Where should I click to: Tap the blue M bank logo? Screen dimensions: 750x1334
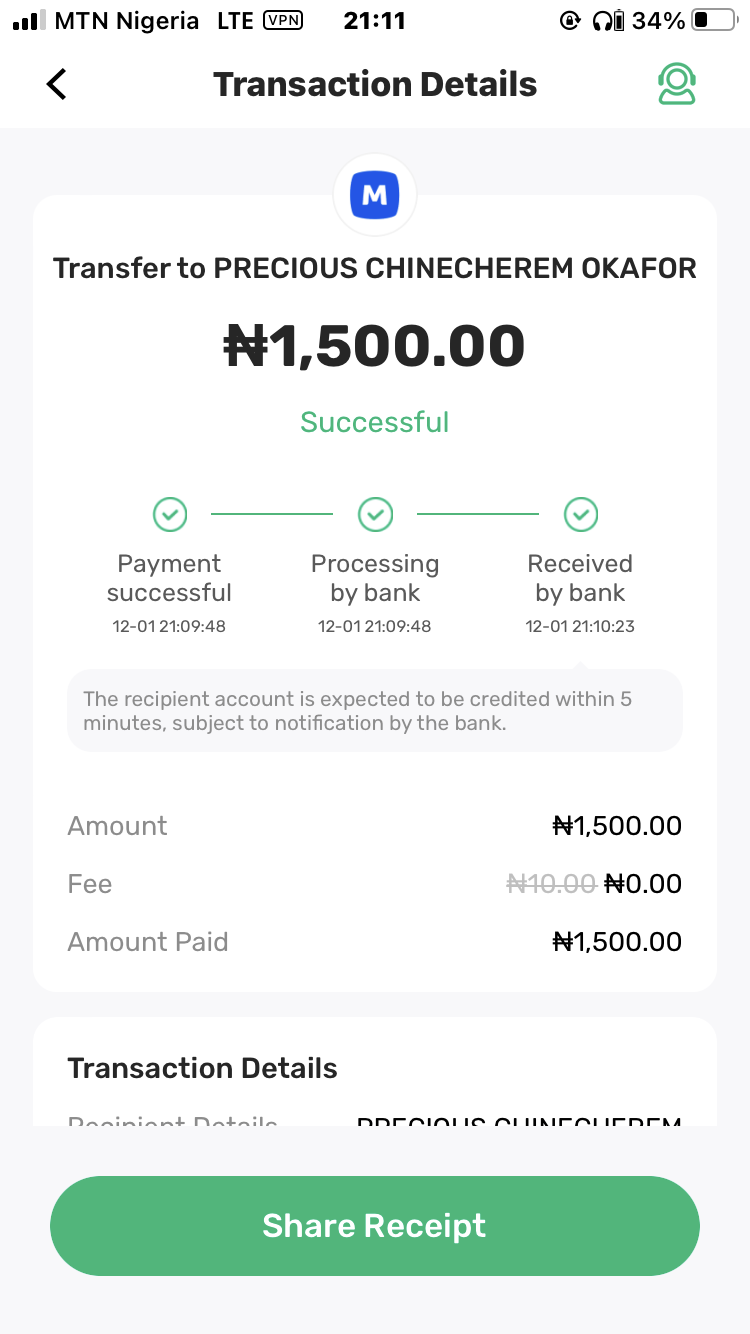pos(375,195)
